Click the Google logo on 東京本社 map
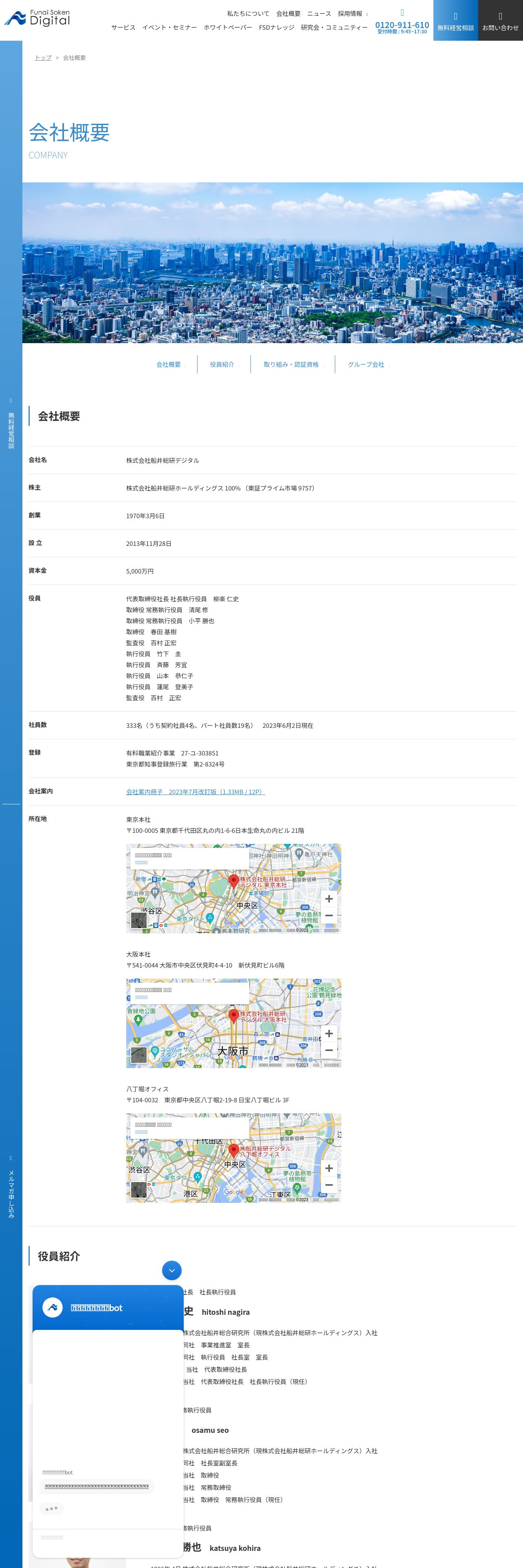The image size is (523, 1568). click(234, 923)
